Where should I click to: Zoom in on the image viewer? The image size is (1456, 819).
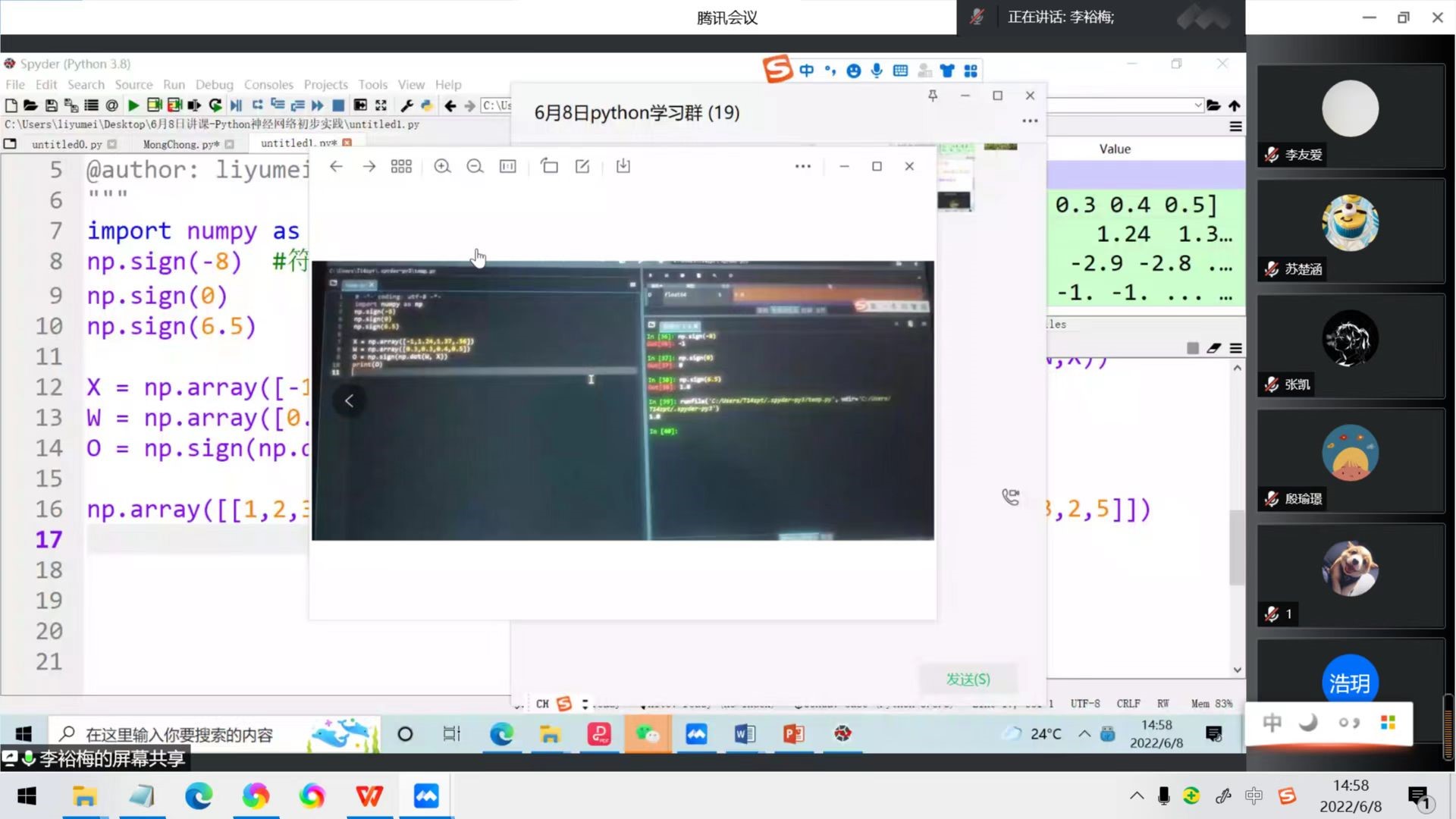tap(442, 166)
